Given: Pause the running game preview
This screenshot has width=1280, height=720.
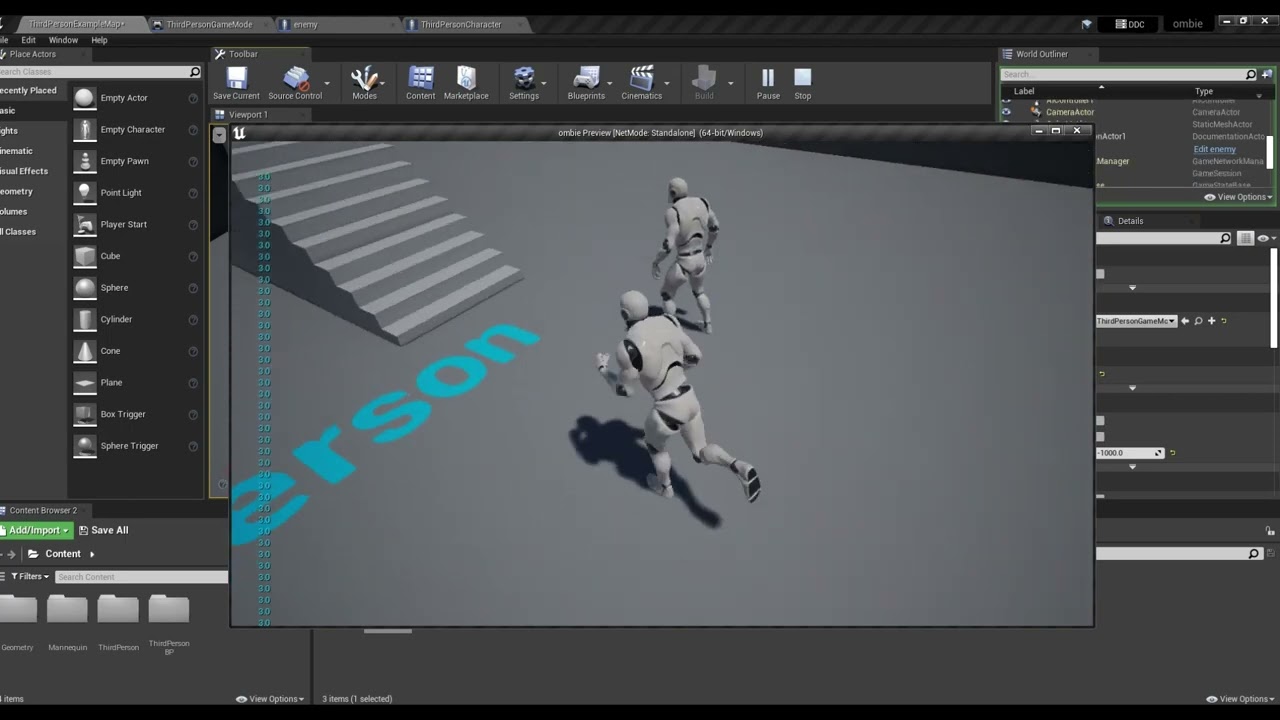Looking at the screenshot, I should (768, 78).
